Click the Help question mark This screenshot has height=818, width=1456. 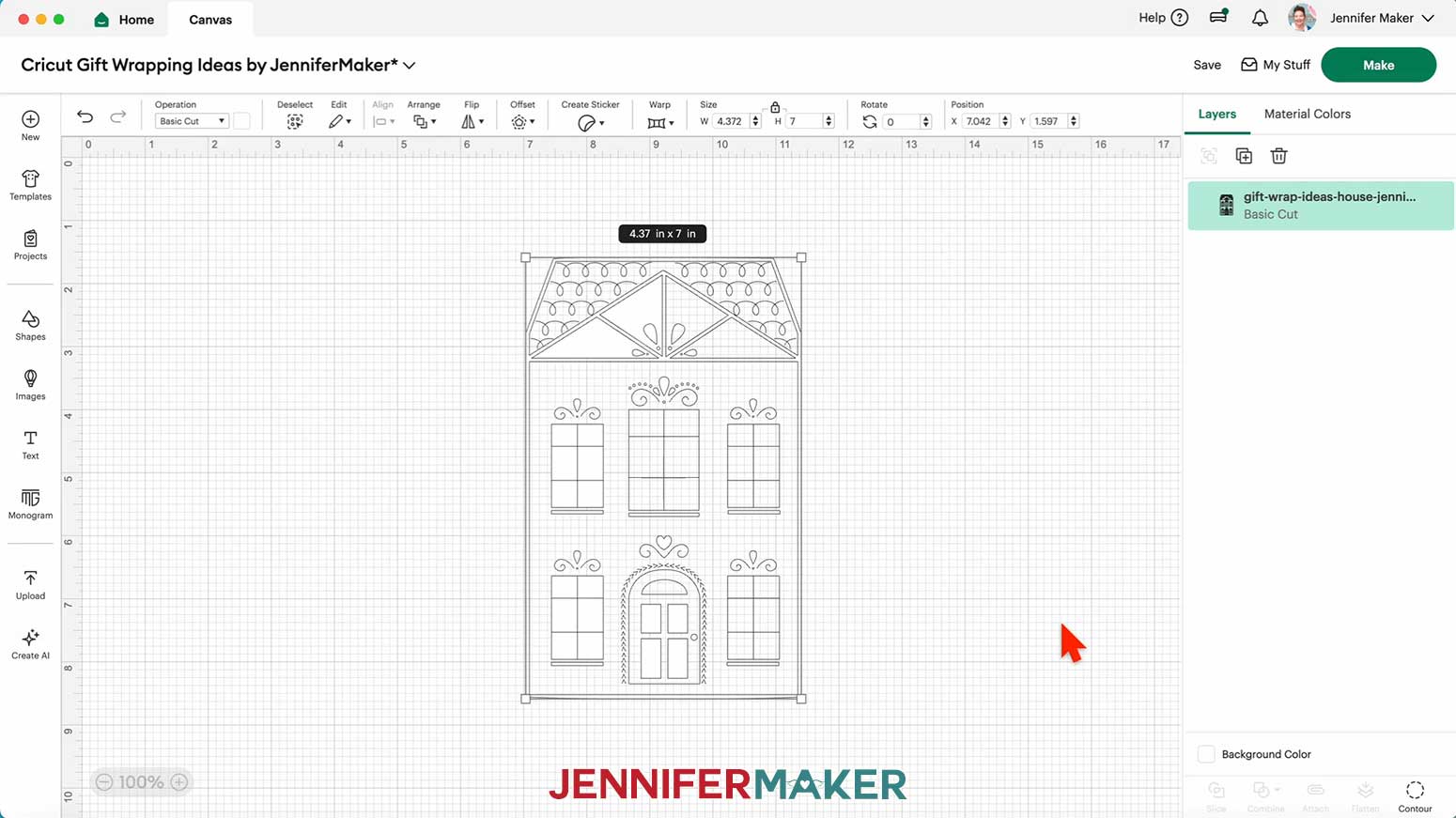click(x=1180, y=18)
